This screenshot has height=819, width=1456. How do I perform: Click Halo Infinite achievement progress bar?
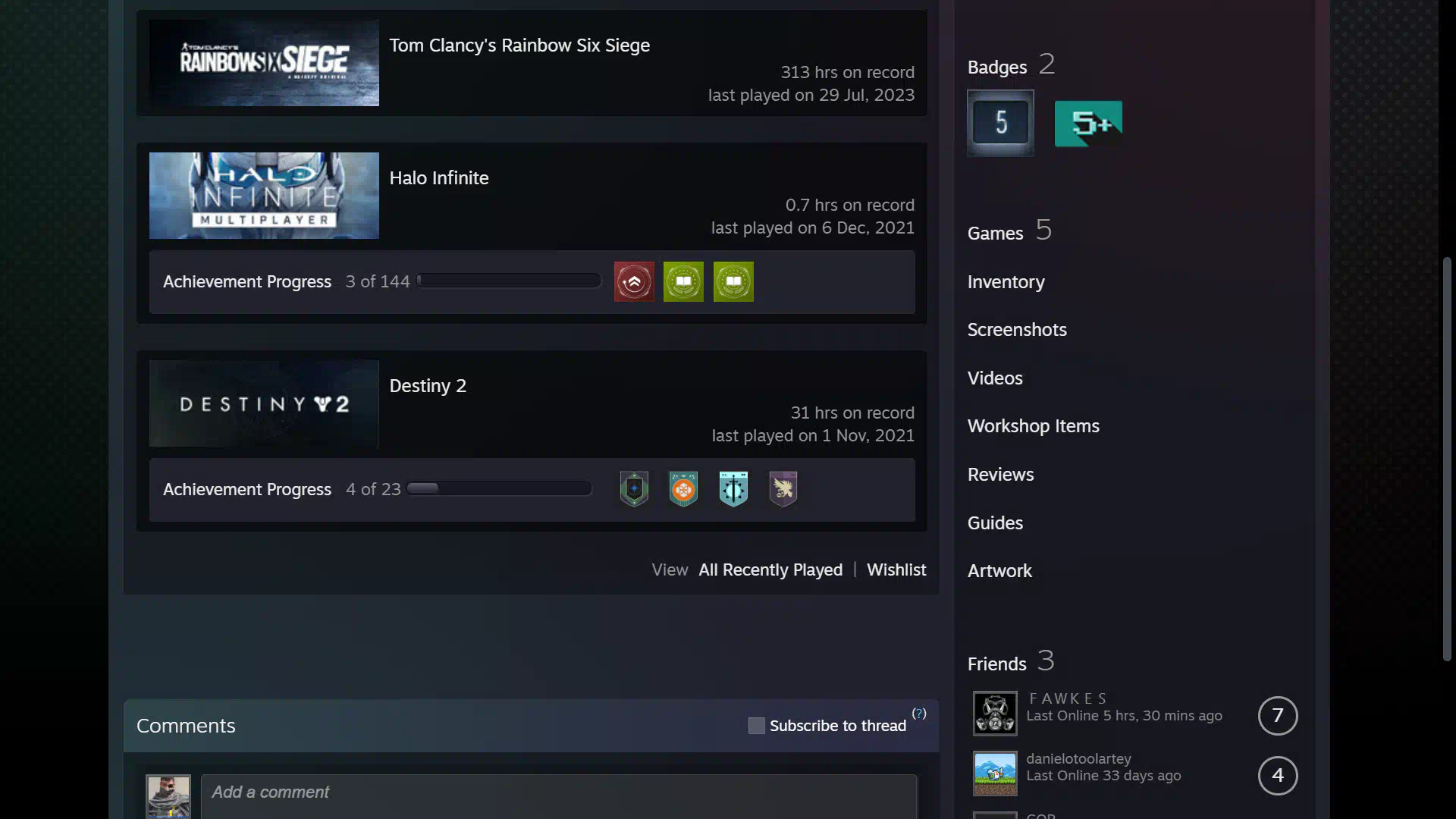[509, 281]
